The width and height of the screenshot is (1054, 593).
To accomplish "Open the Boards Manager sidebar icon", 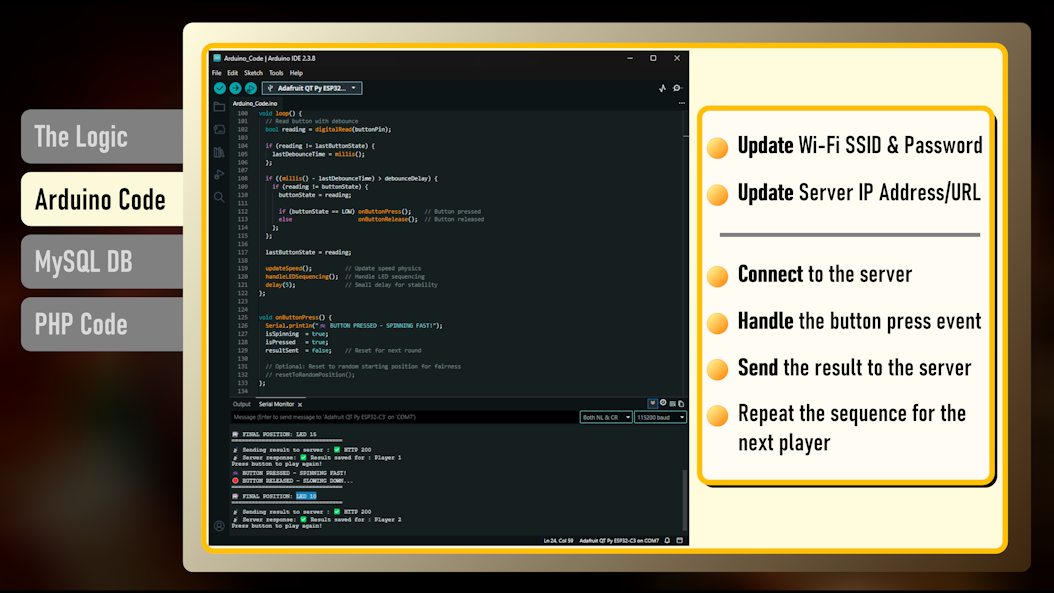I will 219,130.
